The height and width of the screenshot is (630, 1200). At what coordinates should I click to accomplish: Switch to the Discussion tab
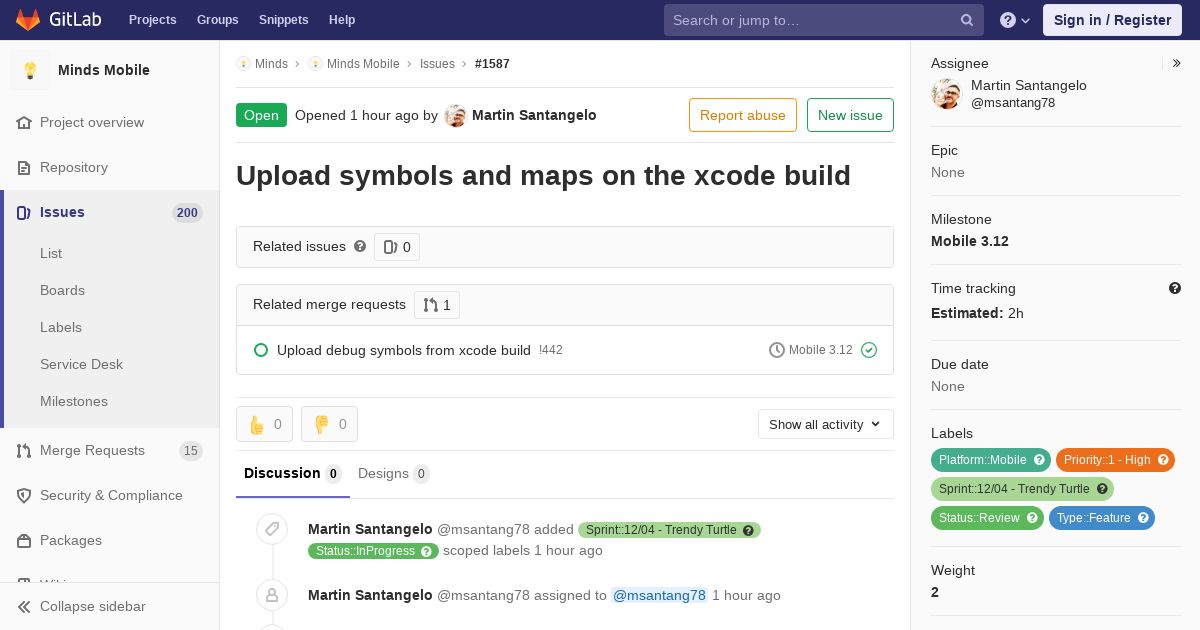[293, 473]
